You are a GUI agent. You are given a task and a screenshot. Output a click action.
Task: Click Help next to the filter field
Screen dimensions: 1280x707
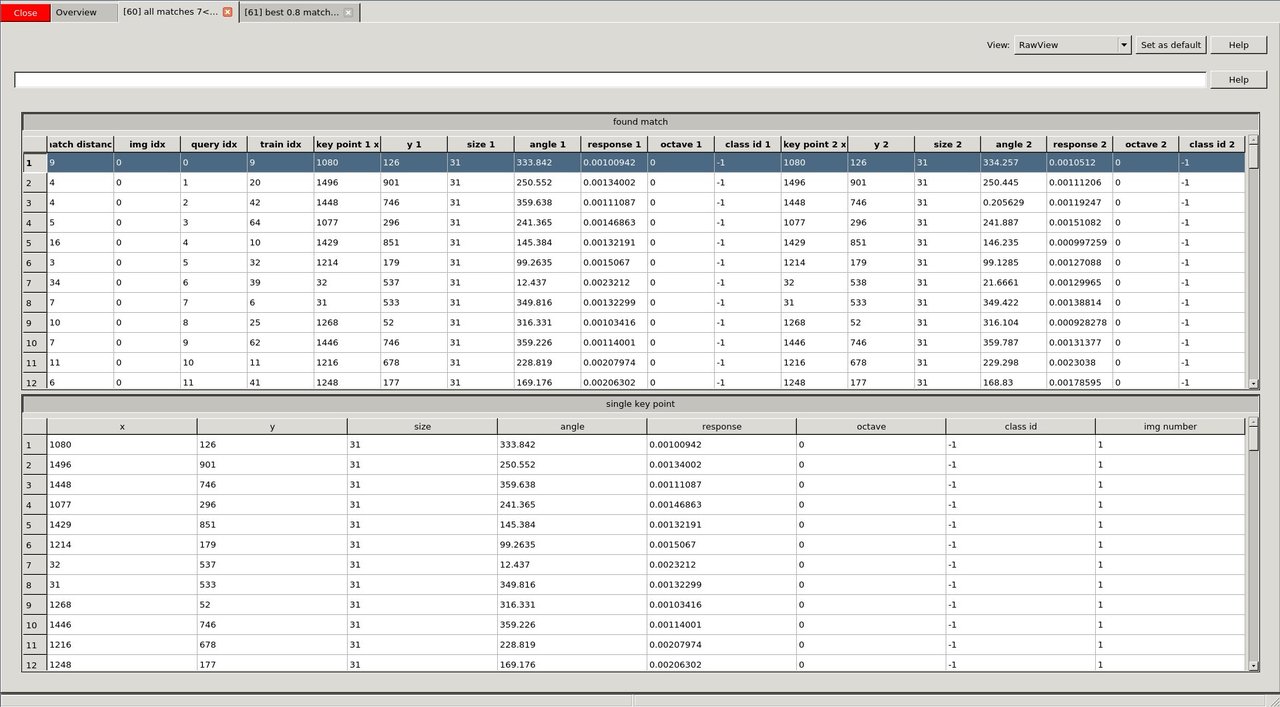click(x=1237, y=80)
